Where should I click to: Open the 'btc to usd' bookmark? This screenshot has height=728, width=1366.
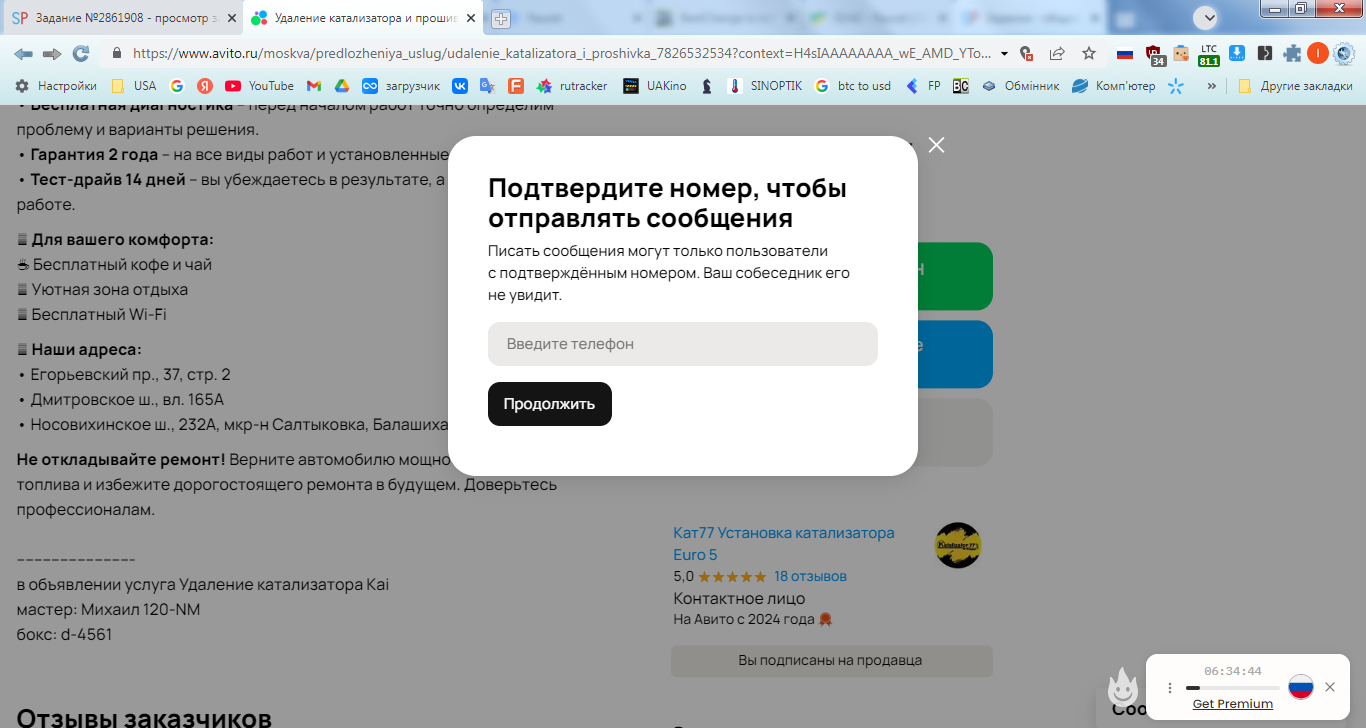coord(853,86)
